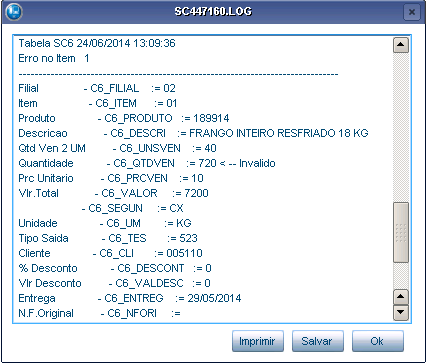Click the C6_ENTREG 29/05/2014 delivery line
This screenshot has width=429, height=363.
pyautogui.click(x=130, y=298)
